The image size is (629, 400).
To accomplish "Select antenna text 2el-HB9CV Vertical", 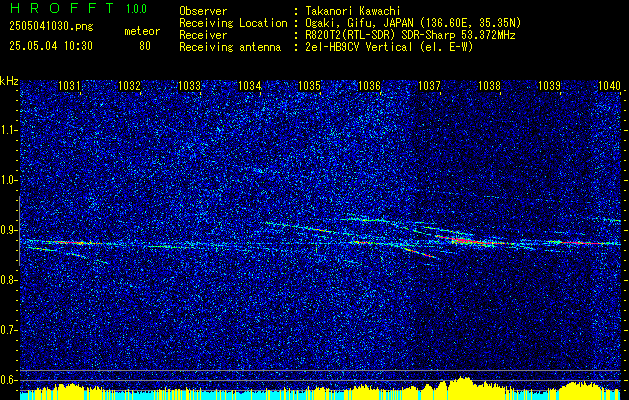I will pyautogui.click(x=359, y=47).
